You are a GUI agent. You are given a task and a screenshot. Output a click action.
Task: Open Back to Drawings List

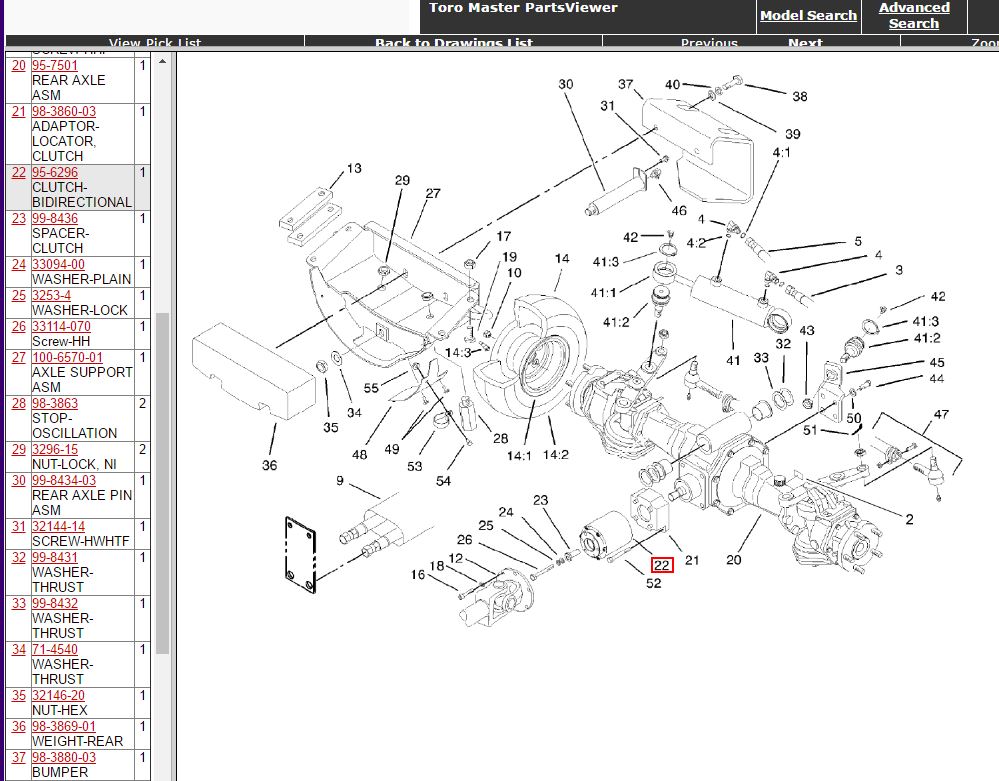click(x=454, y=43)
